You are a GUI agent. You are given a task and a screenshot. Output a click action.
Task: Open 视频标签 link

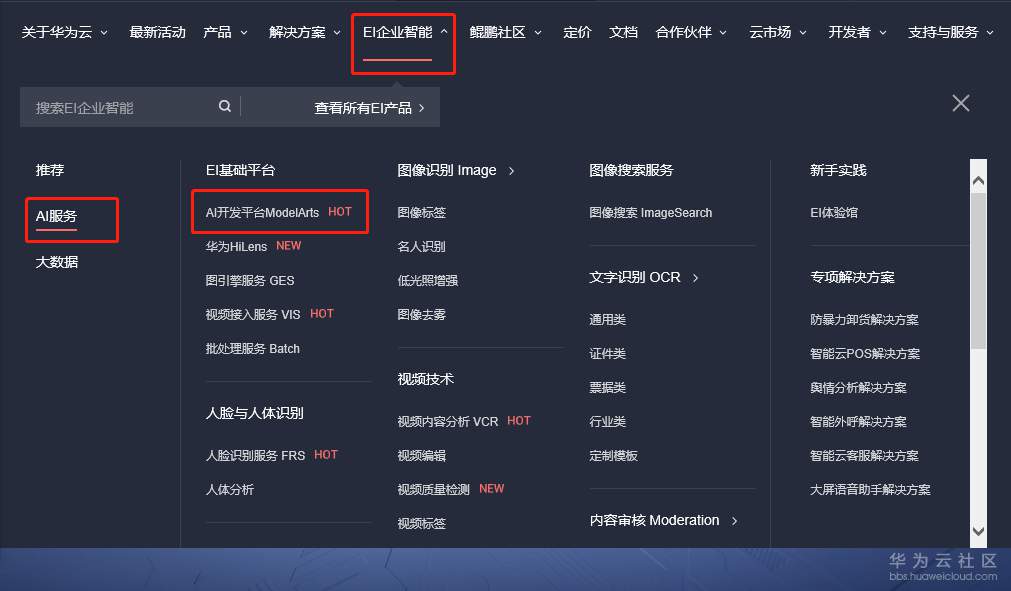[x=422, y=523]
